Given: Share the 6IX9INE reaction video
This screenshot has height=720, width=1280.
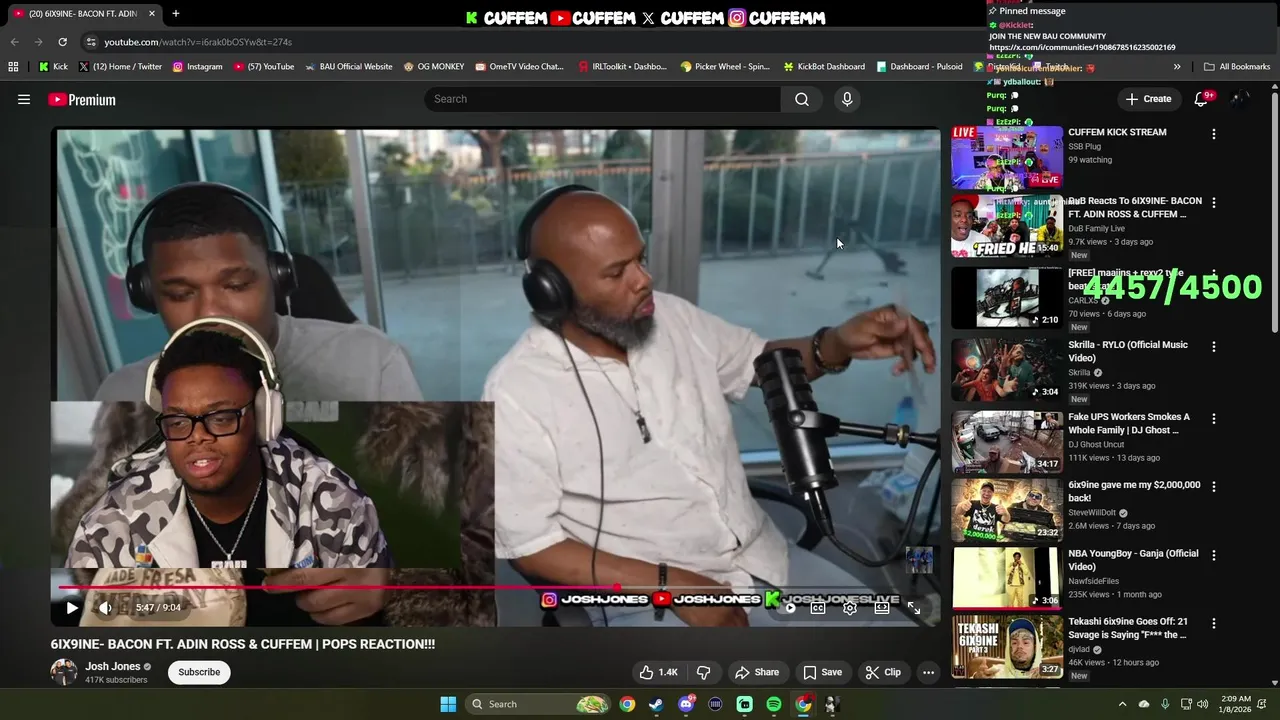Looking at the screenshot, I should click(x=757, y=672).
